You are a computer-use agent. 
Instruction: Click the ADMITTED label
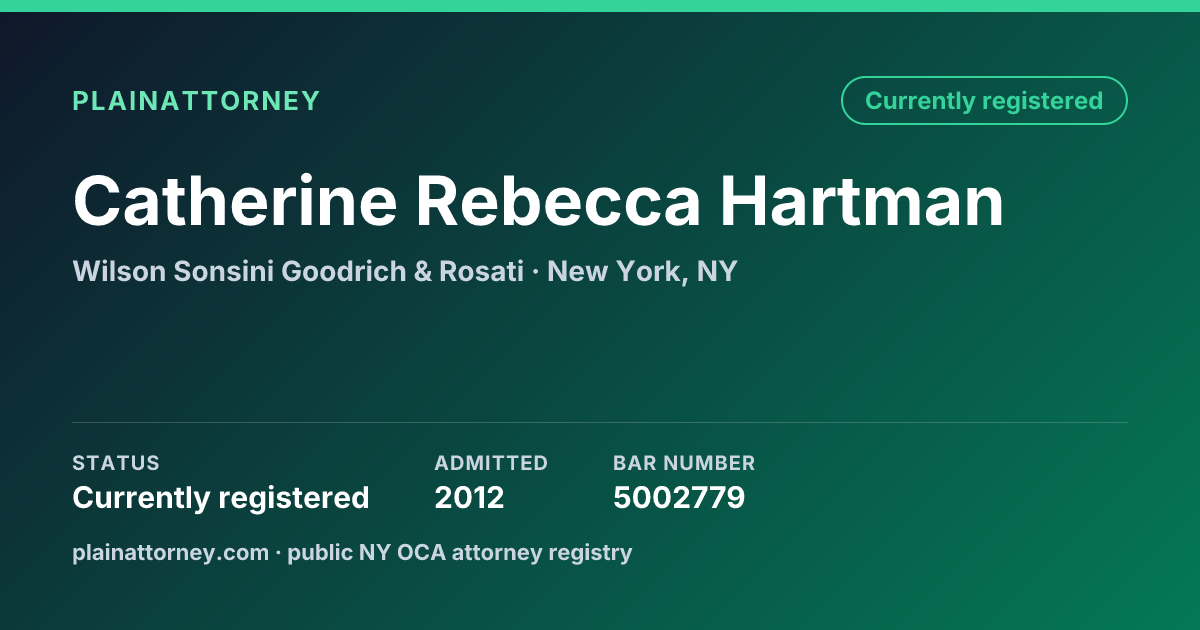coord(491,463)
